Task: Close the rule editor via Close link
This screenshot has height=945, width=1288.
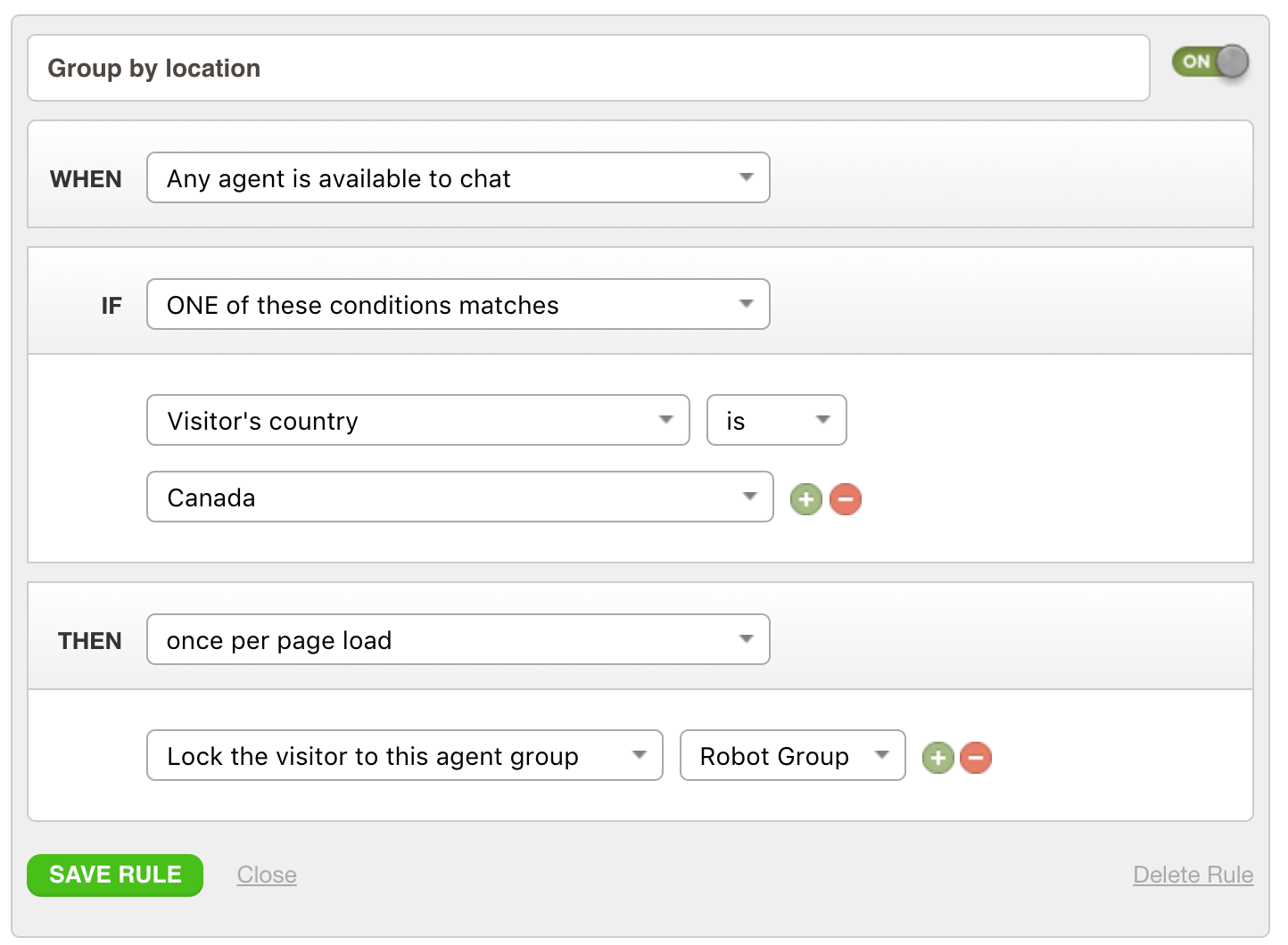Action: tap(267, 875)
